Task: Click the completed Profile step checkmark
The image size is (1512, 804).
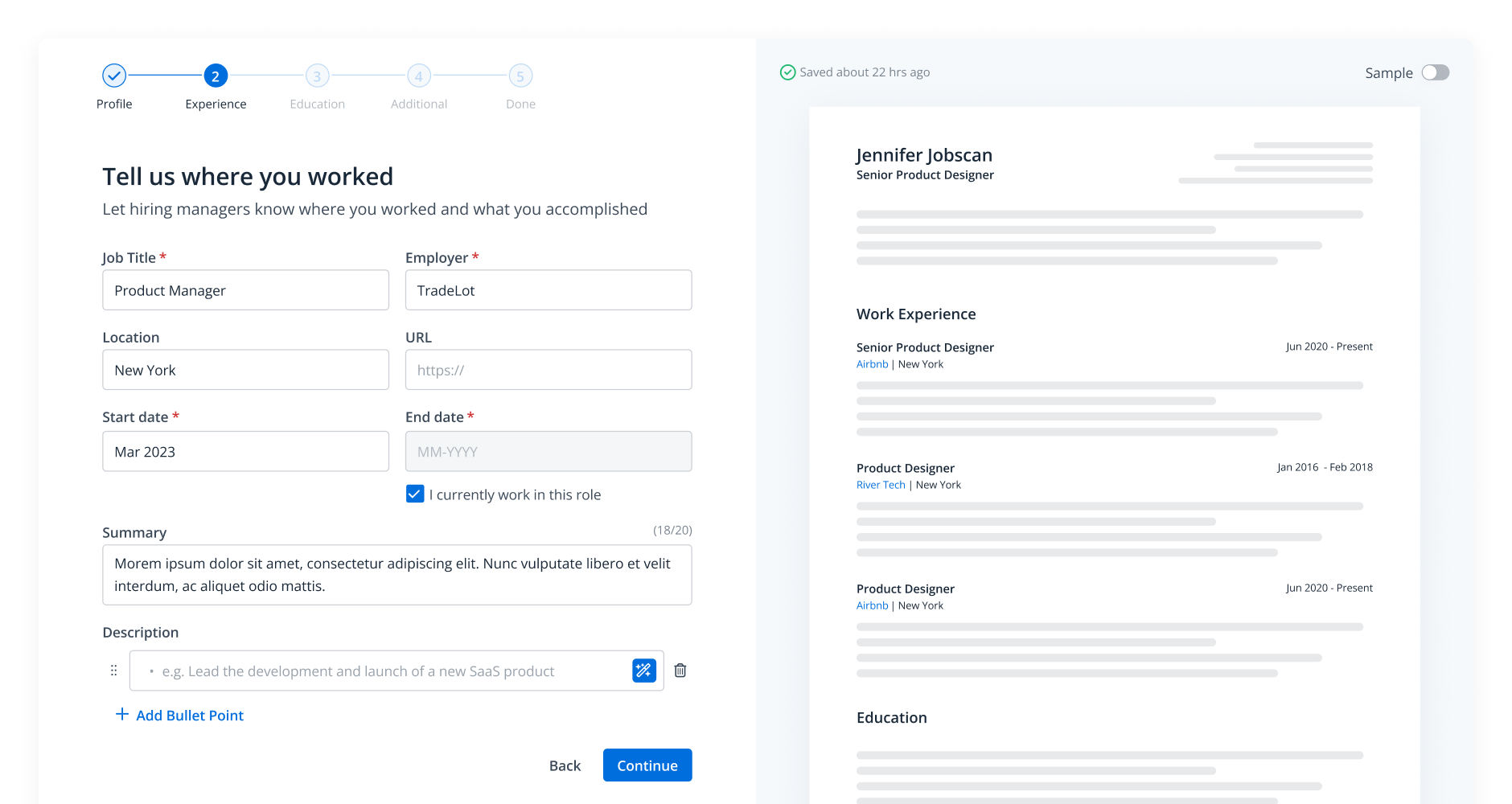Action: click(x=114, y=76)
